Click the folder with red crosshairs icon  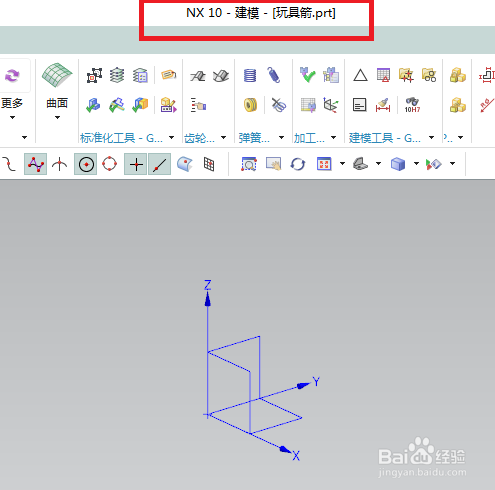click(x=406, y=75)
